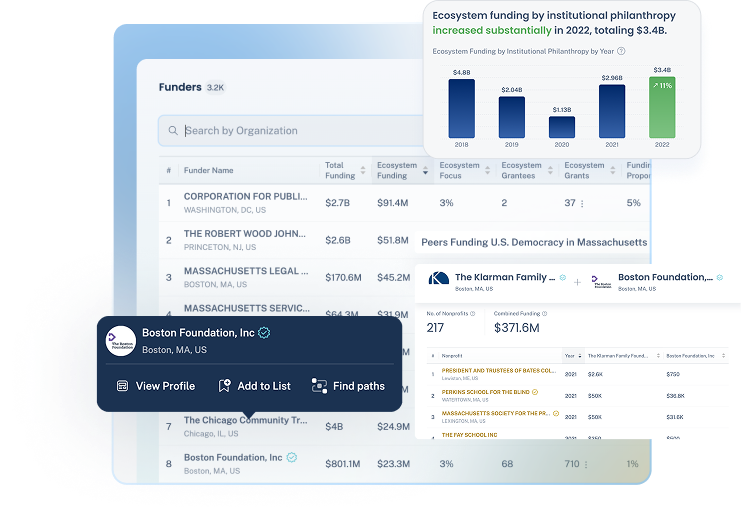The height and width of the screenshot is (529, 741).
Task: Sort by Ecosystem Focus column
Action: [x=459, y=170]
